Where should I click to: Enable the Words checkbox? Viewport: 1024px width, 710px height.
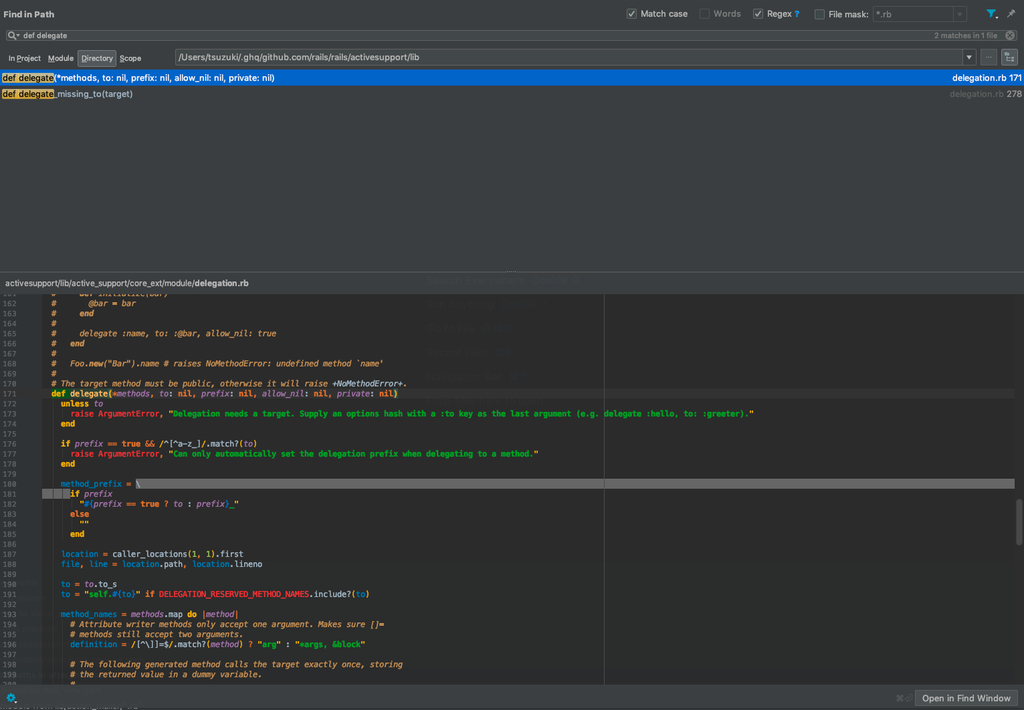pos(705,13)
